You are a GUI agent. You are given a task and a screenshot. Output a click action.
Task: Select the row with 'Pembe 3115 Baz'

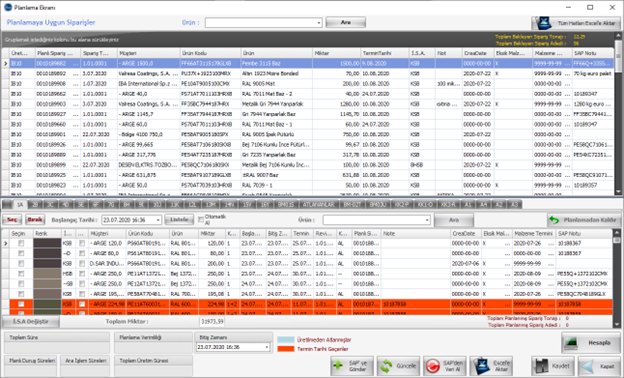point(311,63)
